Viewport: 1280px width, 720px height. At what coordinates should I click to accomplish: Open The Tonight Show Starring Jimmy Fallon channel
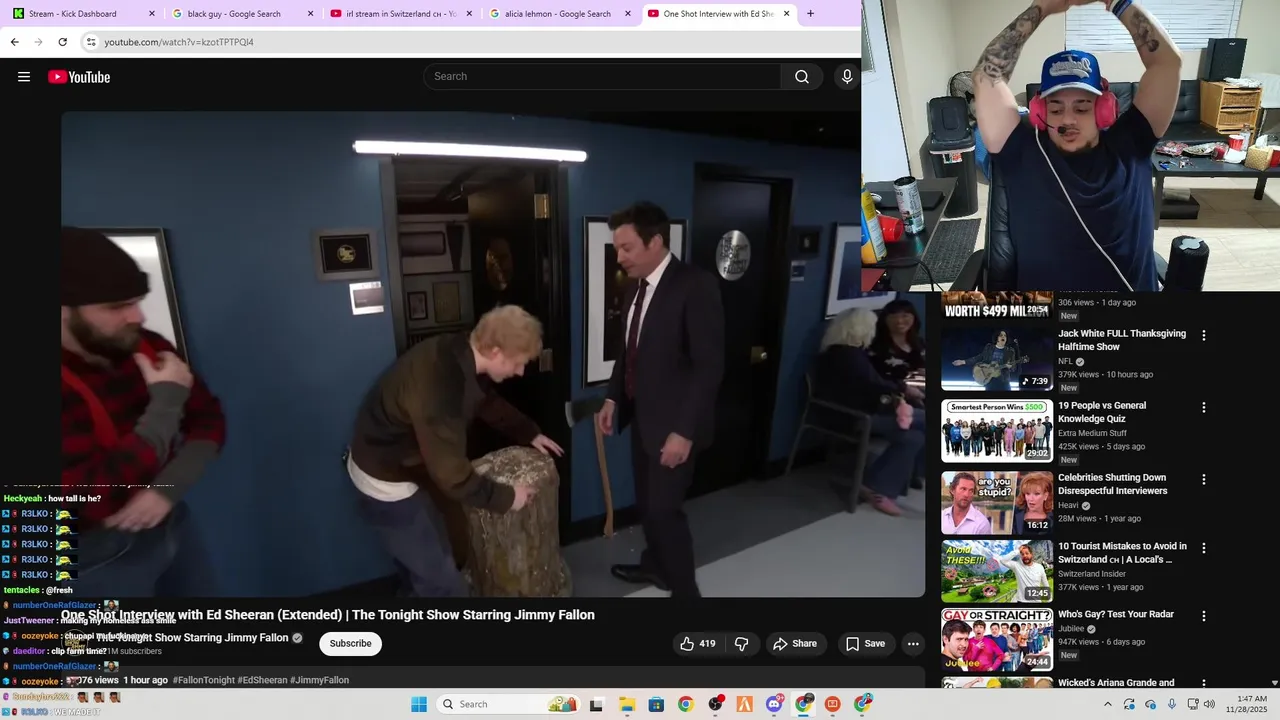tap(193, 638)
